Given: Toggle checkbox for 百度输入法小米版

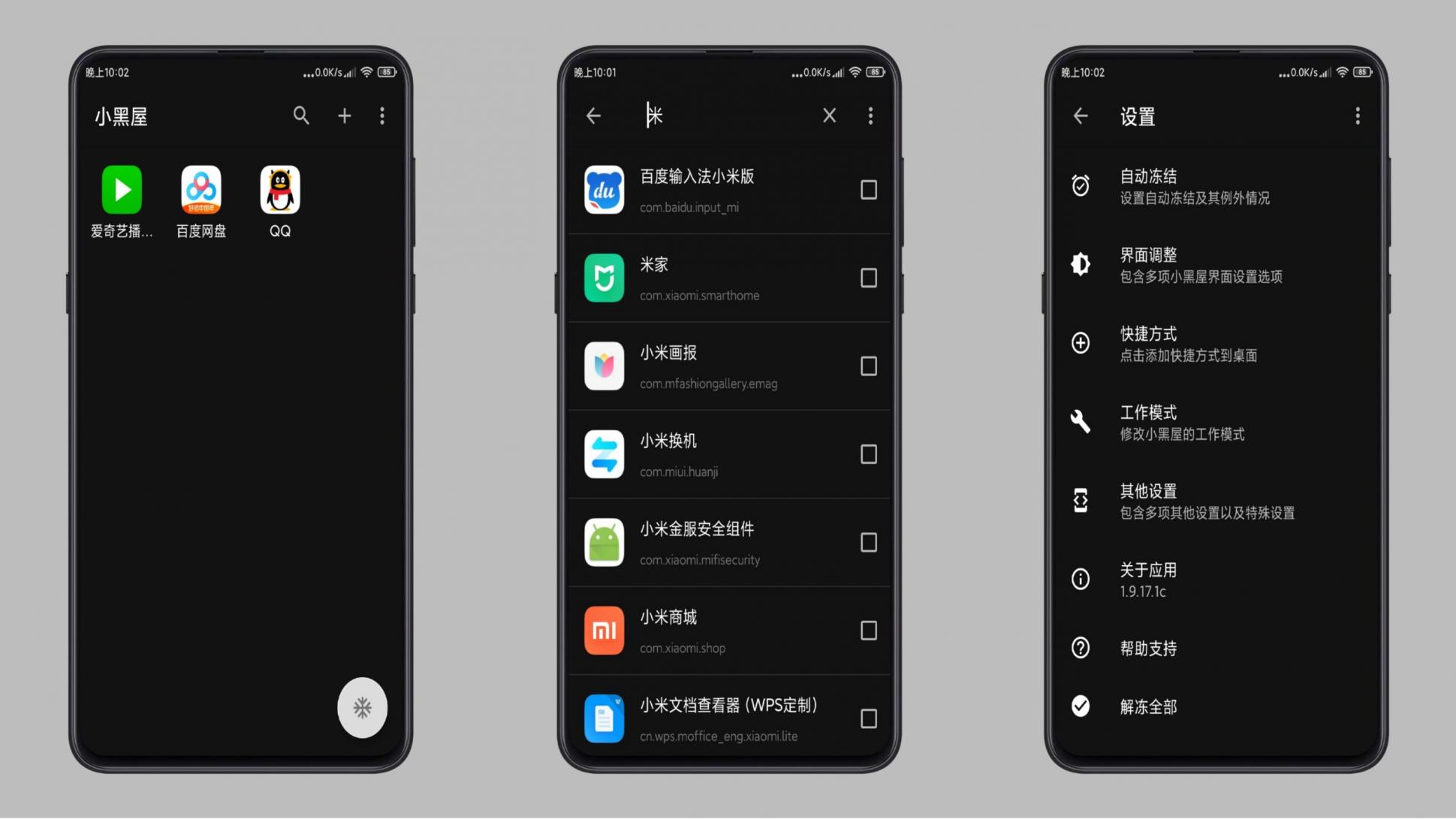Looking at the screenshot, I should point(867,190).
